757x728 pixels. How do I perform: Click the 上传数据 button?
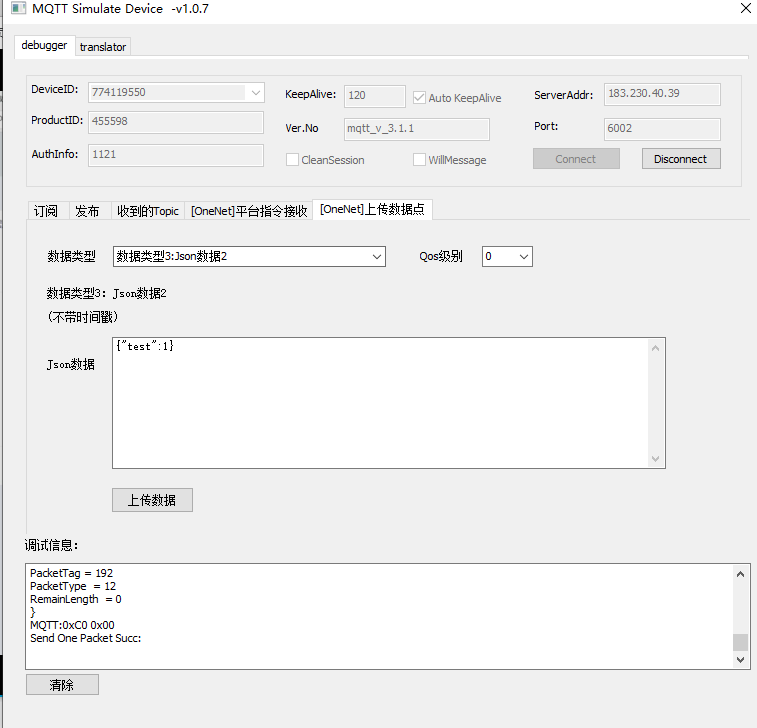coord(153,500)
